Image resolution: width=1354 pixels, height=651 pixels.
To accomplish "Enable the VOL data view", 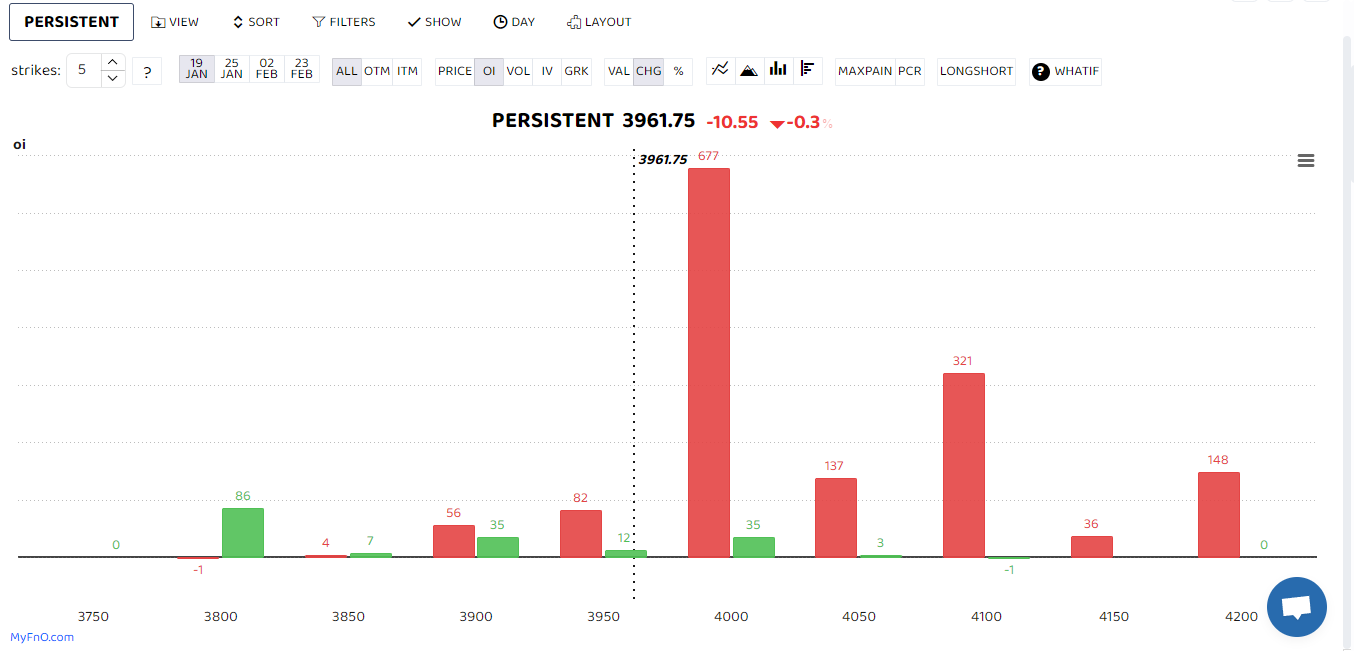I will [x=518, y=71].
